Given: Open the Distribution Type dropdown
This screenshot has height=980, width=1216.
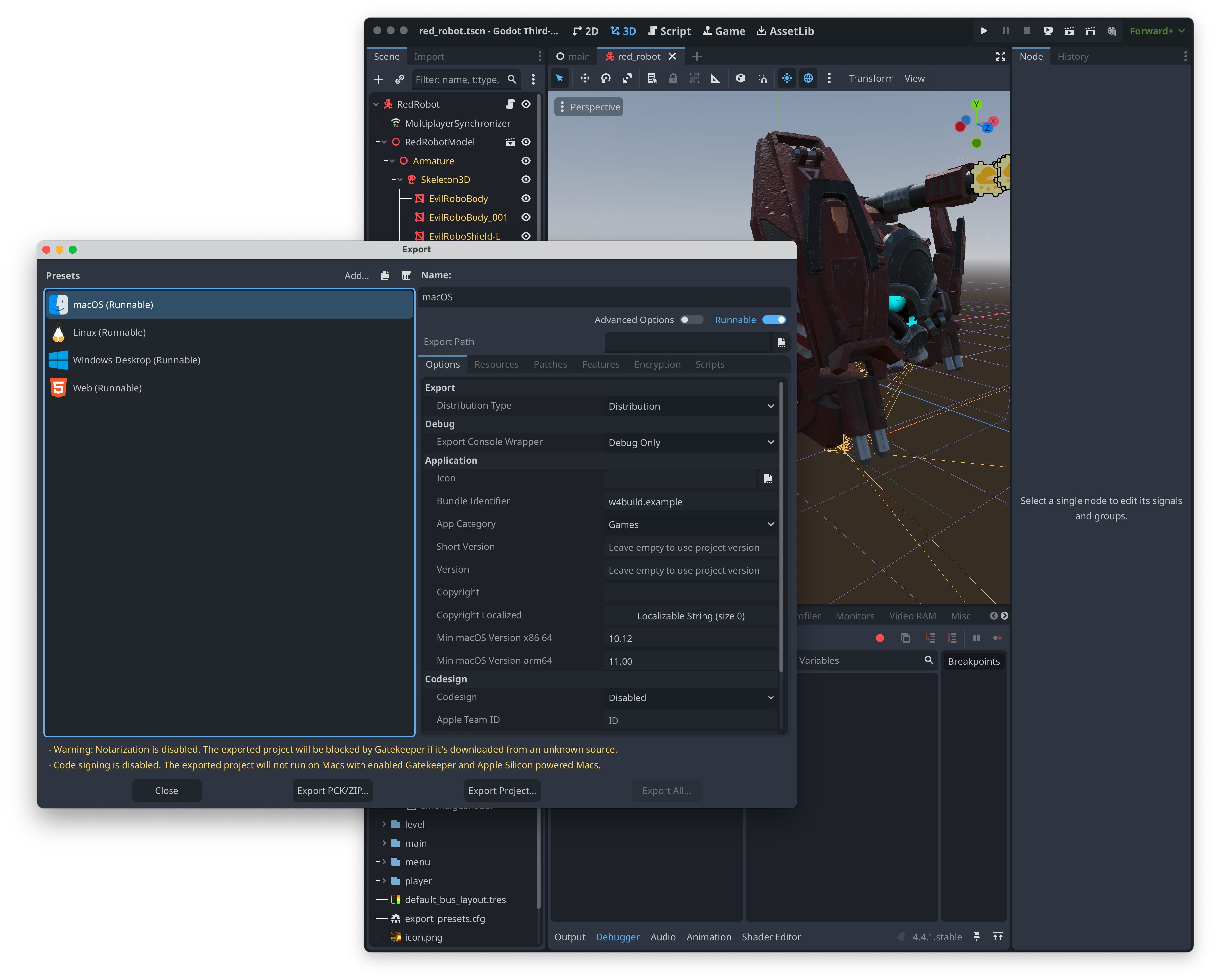Looking at the screenshot, I should tap(691, 406).
